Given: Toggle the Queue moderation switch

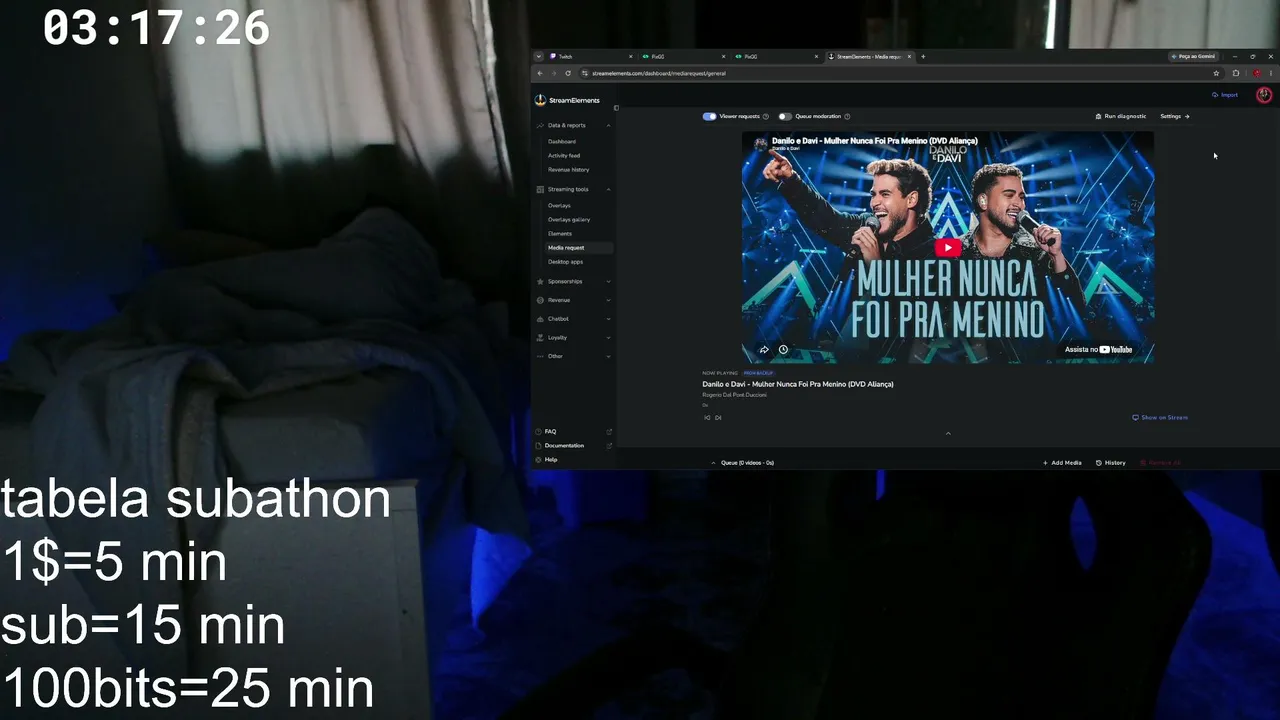Looking at the screenshot, I should point(785,117).
